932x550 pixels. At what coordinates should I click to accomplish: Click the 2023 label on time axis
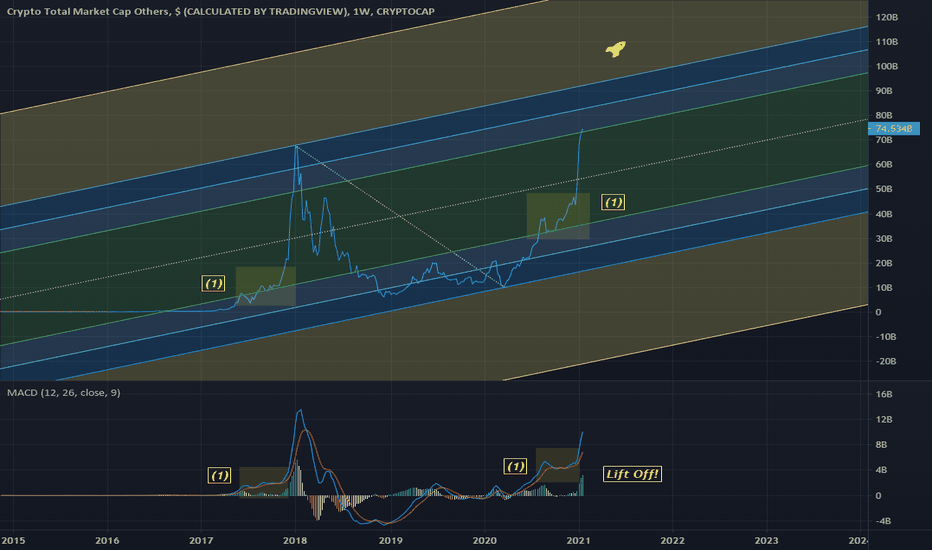[x=766, y=540]
